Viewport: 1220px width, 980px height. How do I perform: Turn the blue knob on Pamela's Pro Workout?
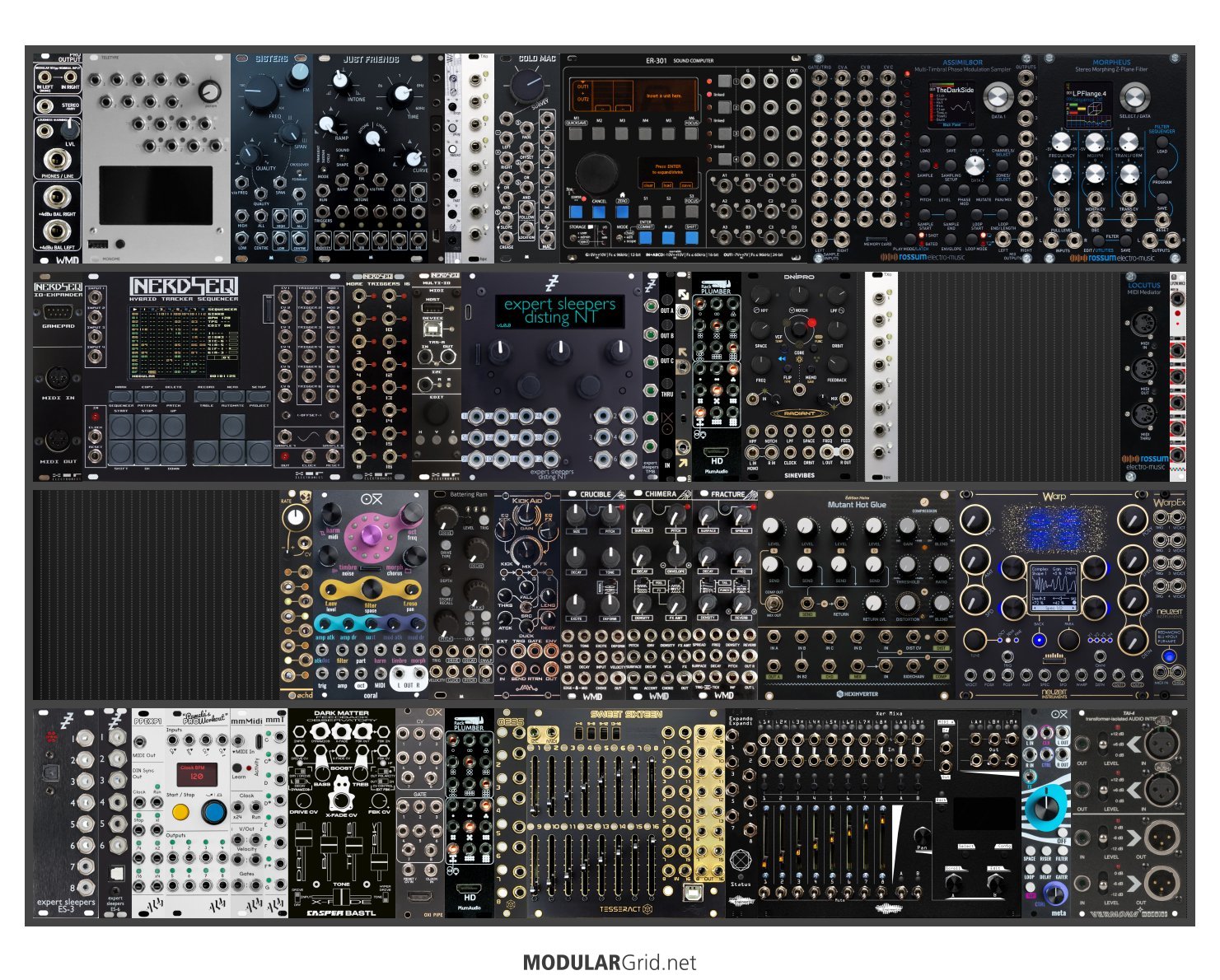214,812
